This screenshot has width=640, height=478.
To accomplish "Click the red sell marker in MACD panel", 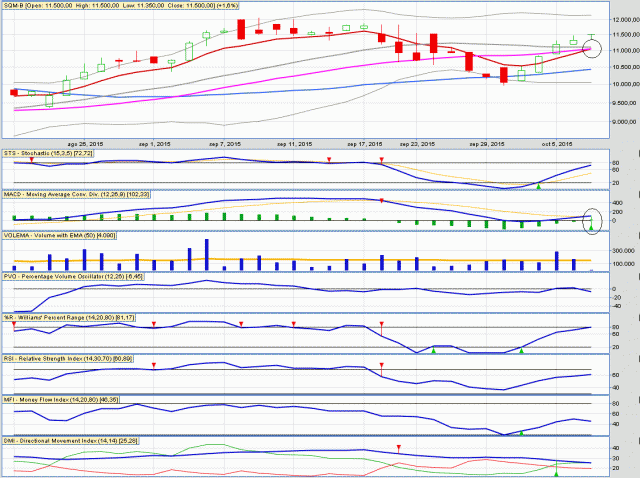I will point(382,201).
